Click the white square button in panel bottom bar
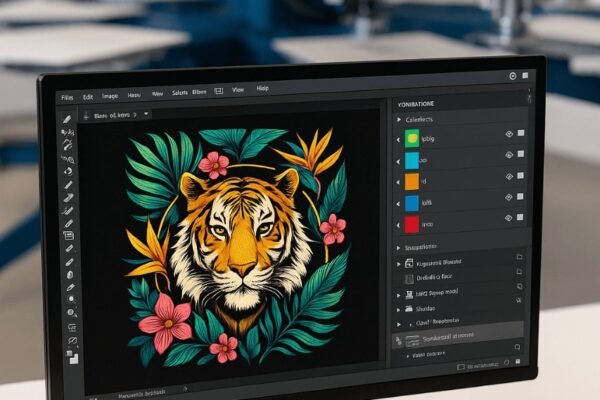The image size is (600, 400). tap(518, 361)
